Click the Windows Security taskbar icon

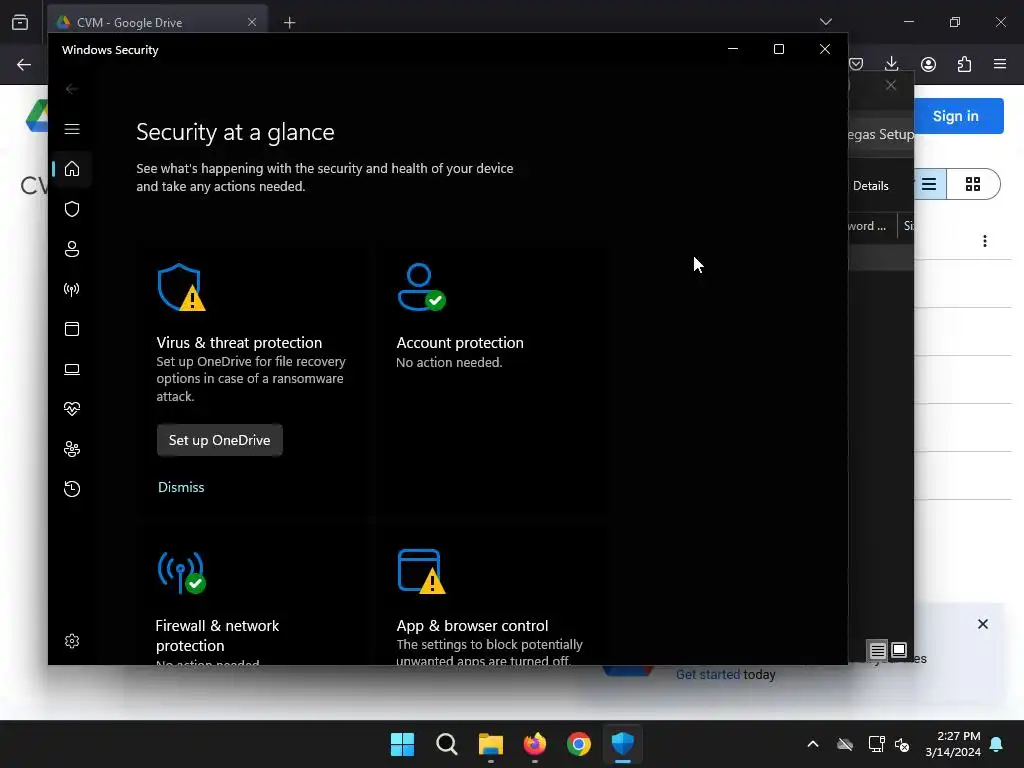click(623, 744)
